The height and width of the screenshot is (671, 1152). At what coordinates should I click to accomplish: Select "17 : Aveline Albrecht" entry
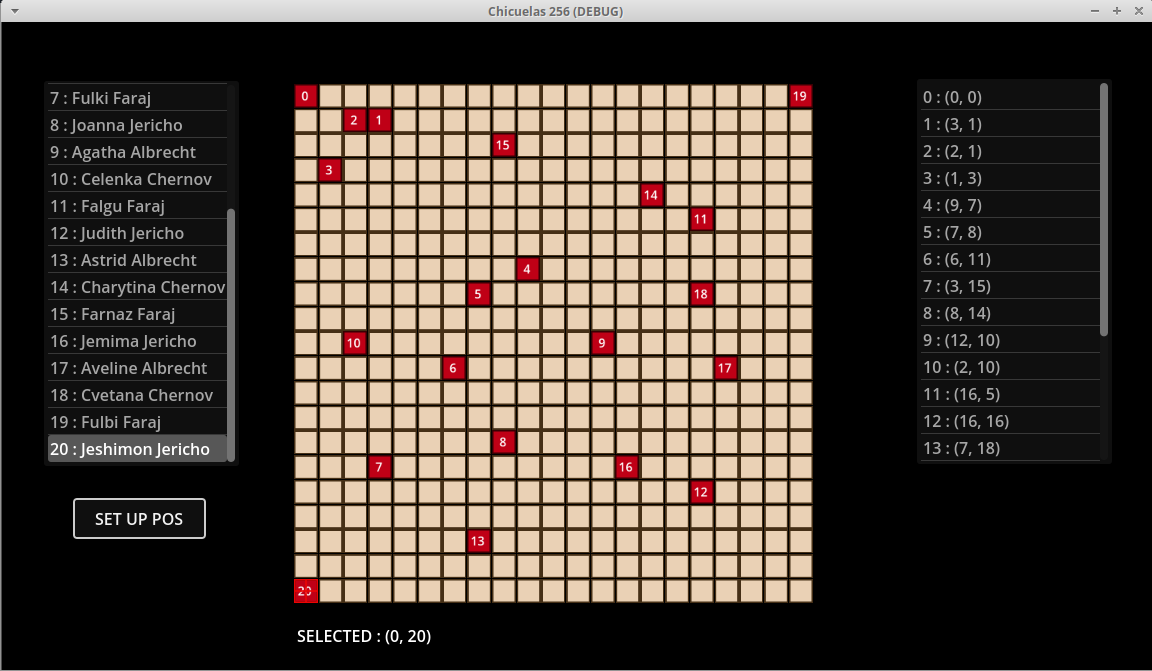137,368
